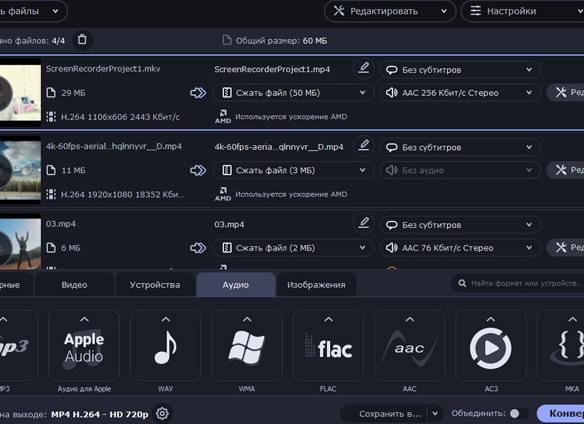Choose WAV format music note icon
The width and height of the screenshot is (584, 424).
pos(165,348)
